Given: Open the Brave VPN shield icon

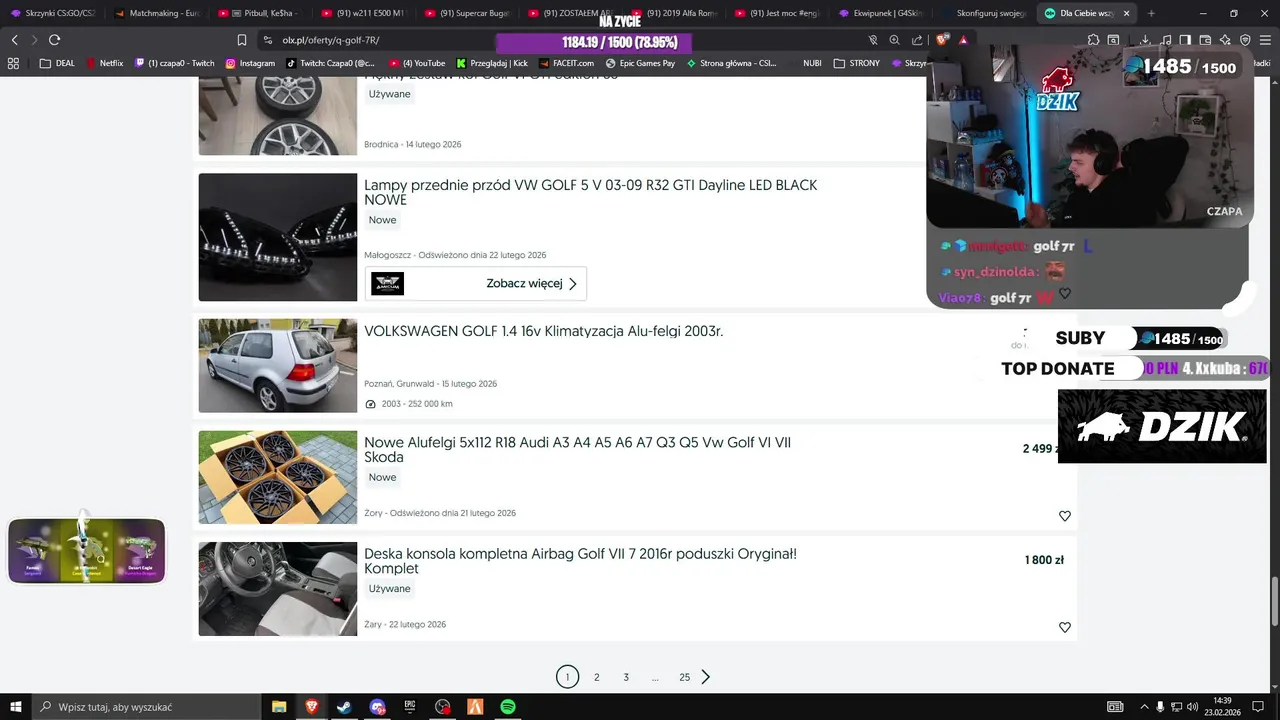Looking at the screenshot, I should pos(1245,40).
